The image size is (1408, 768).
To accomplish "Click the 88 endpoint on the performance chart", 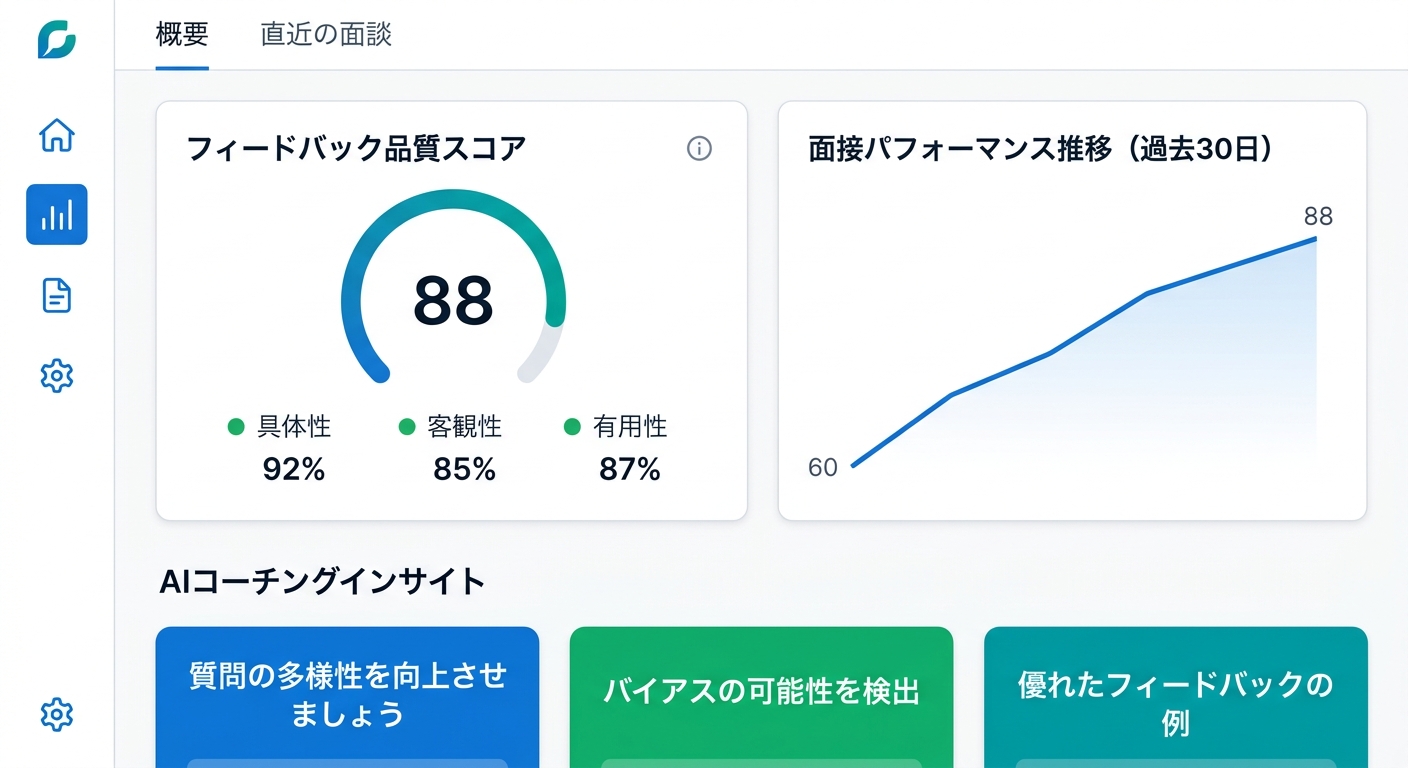I will [x=1318, y=216].
